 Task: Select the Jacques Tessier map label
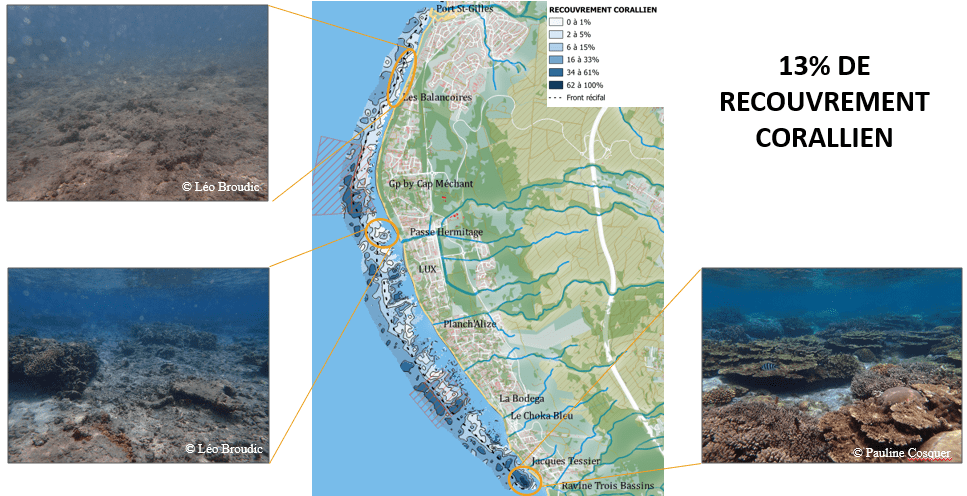[x=566, y=461]
